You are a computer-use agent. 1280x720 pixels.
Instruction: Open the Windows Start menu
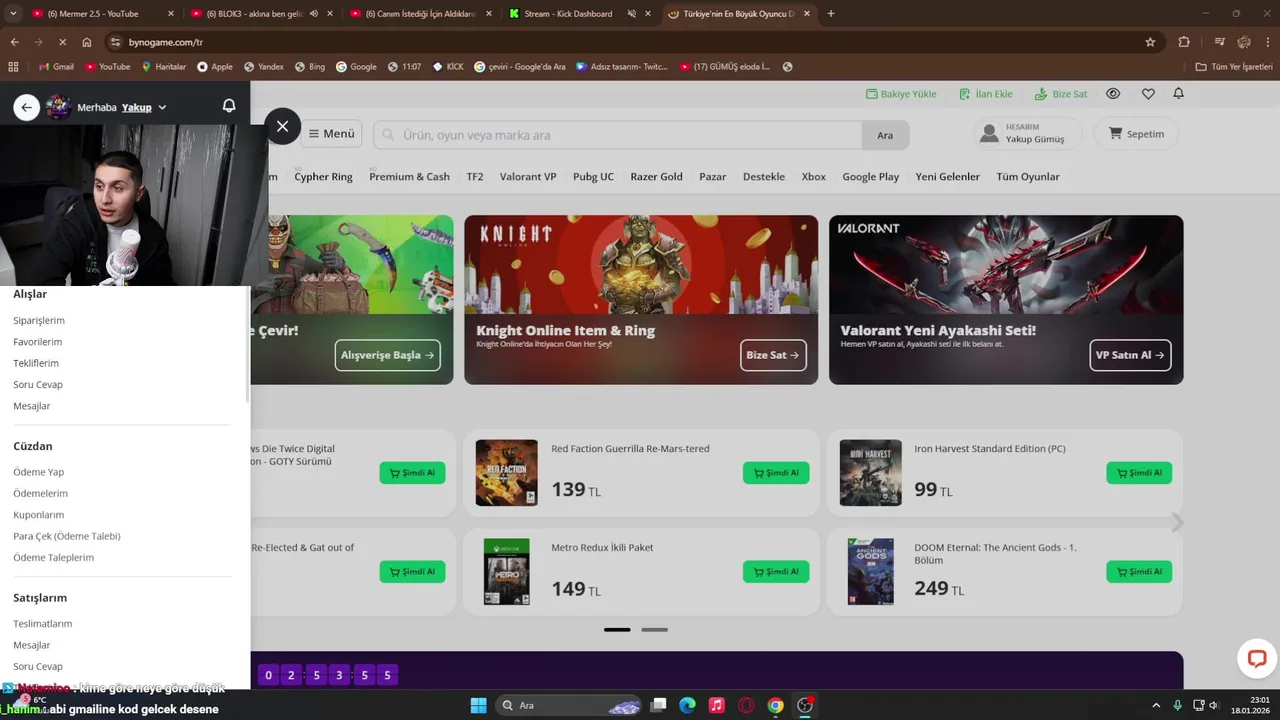click(x=479, y=706)
